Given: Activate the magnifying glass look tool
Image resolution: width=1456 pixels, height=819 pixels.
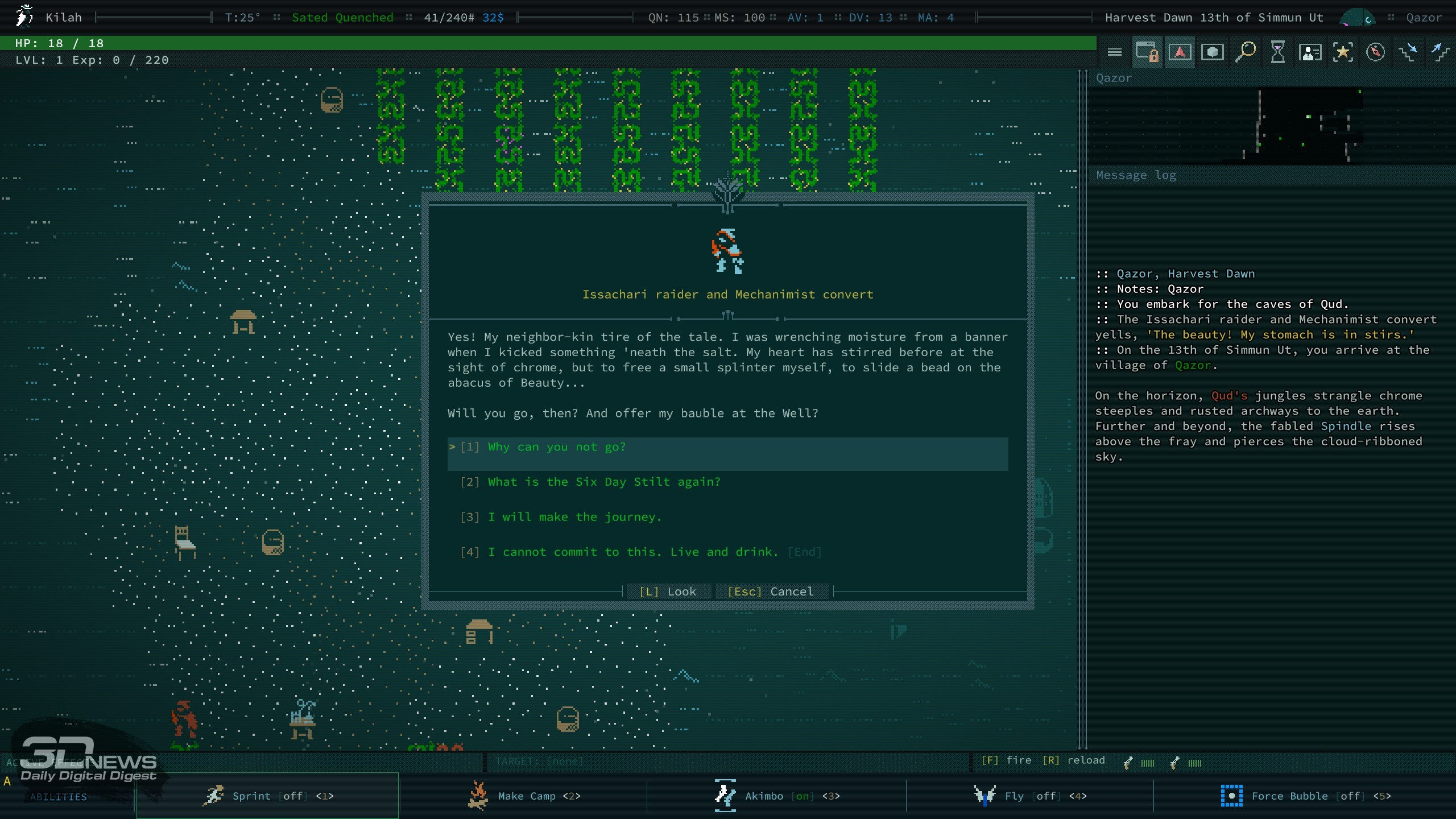Looking at the screenshot, I should pos(1245,52).
